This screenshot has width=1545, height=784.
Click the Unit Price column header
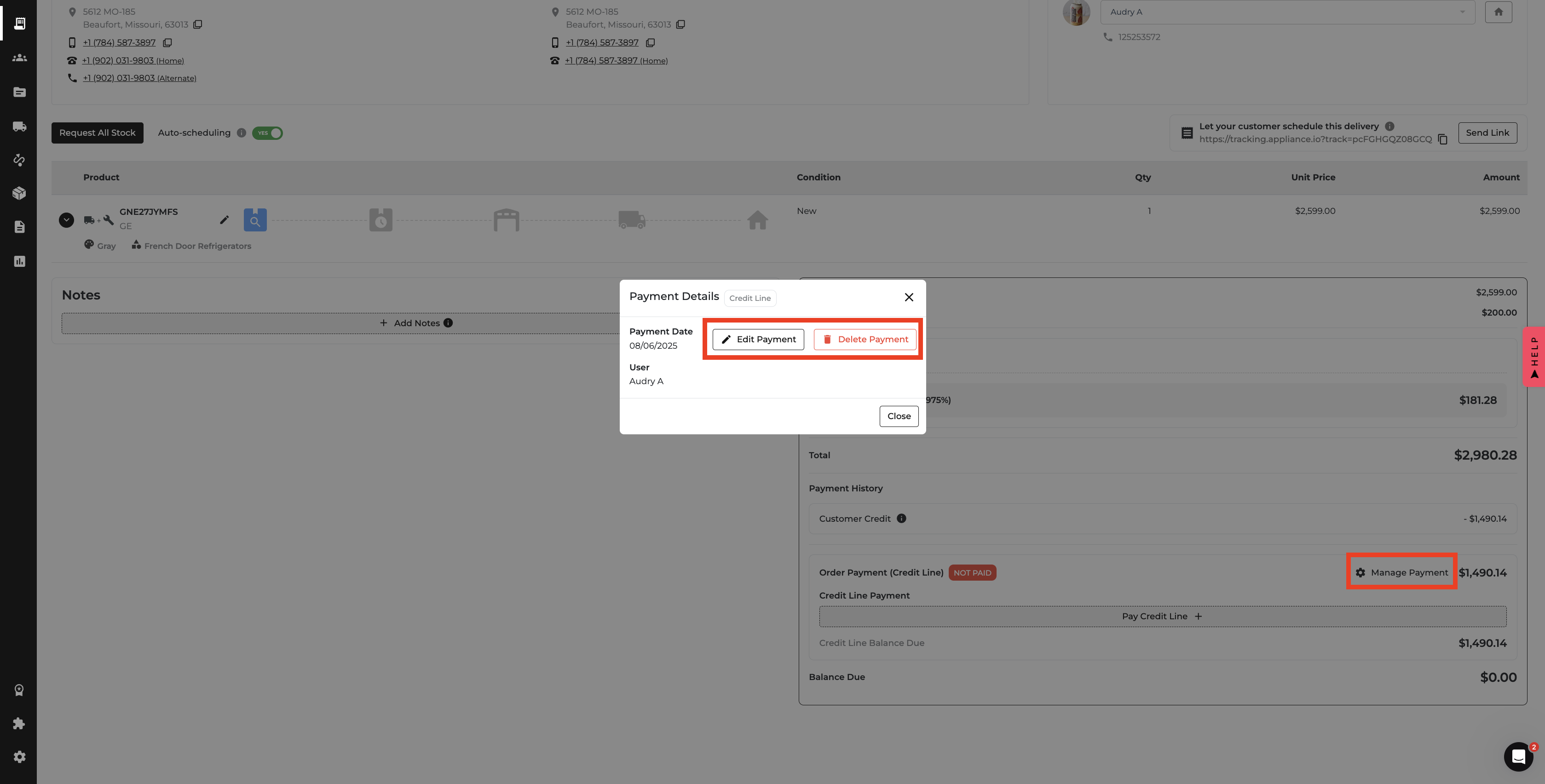pos(1313,178)
